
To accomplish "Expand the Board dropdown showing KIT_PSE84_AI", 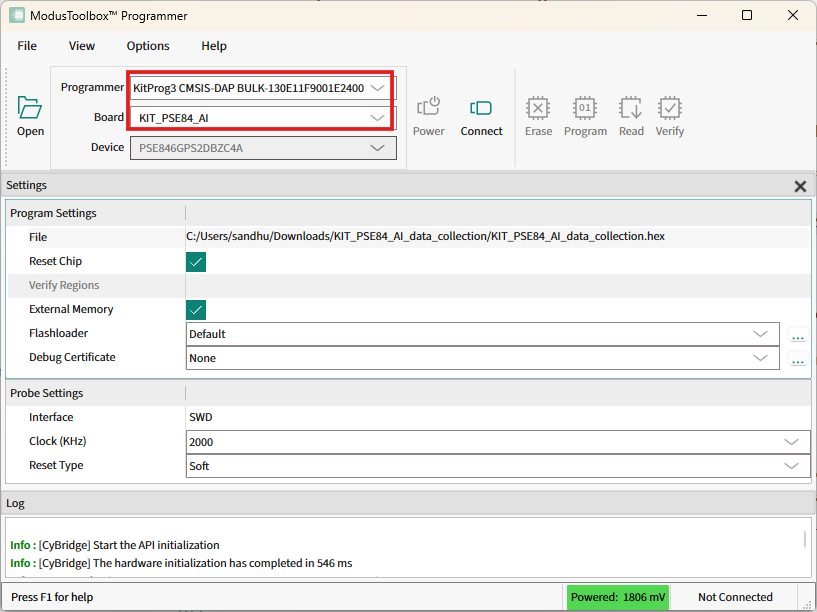I will click(x=377, y=118).
